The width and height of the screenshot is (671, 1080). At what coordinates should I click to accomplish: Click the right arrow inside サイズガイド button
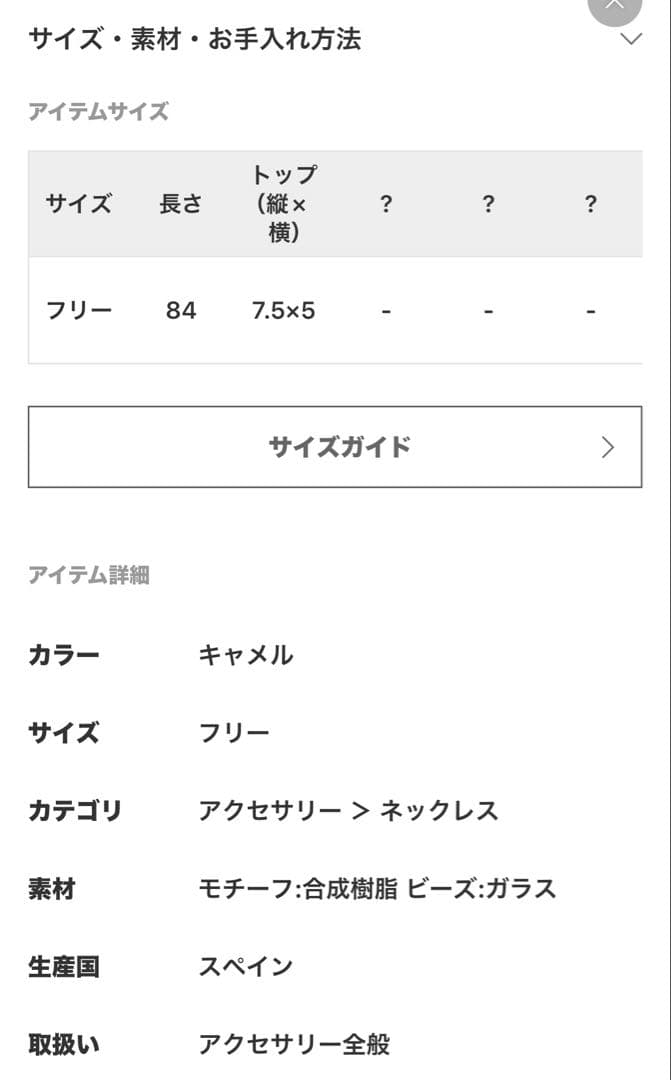[x=607, y=447]
